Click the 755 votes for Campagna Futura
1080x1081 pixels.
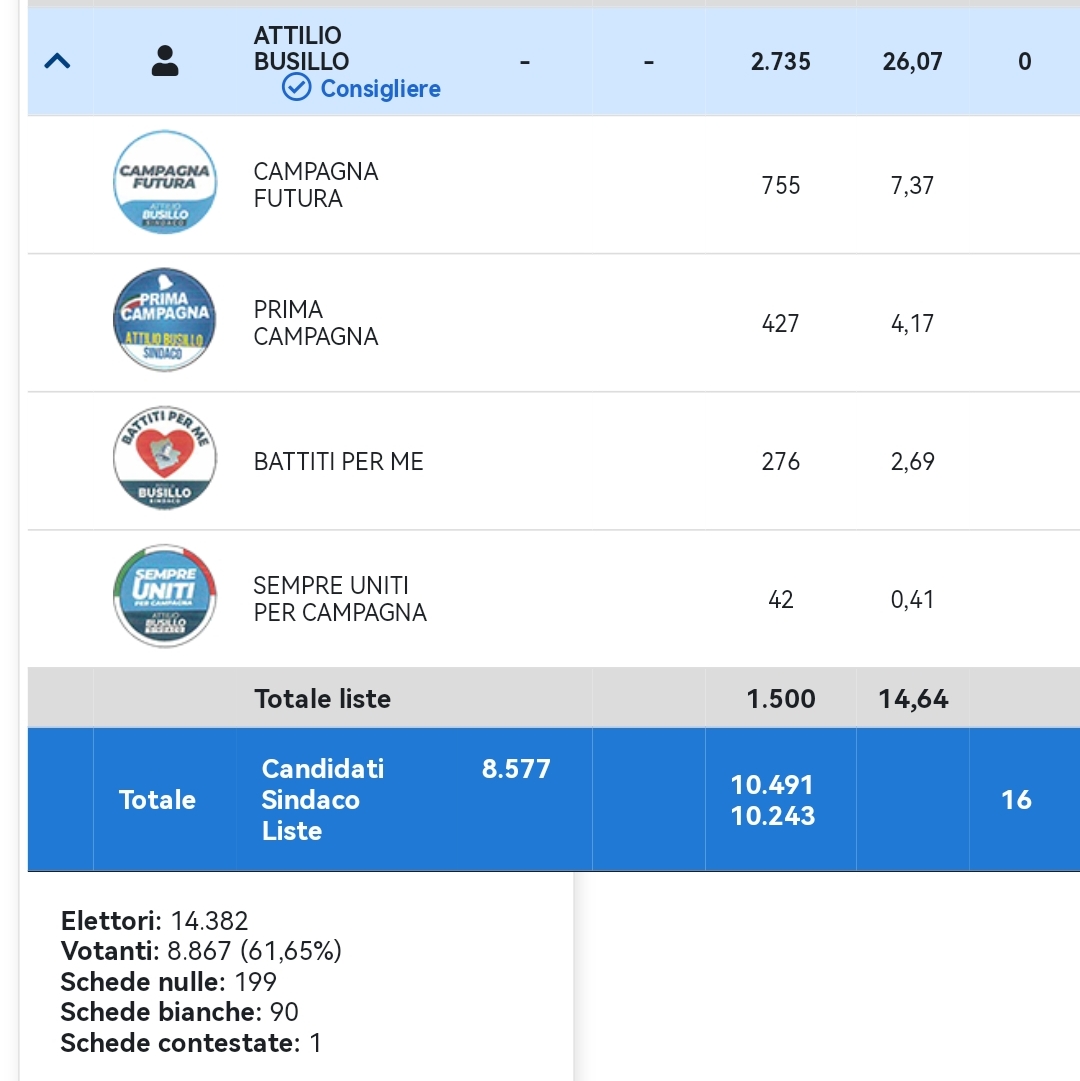point(780,185)
